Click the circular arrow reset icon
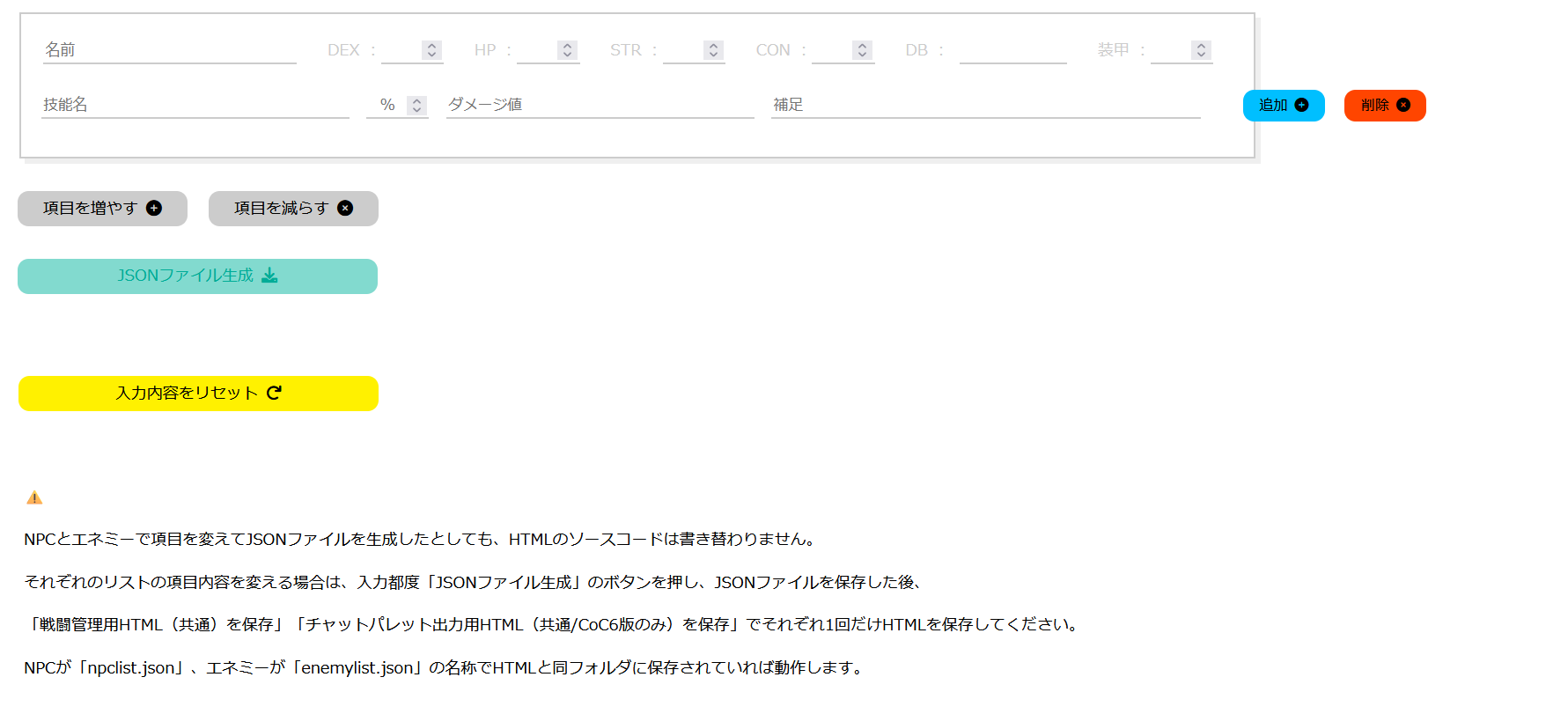 (x=274, y=393)
